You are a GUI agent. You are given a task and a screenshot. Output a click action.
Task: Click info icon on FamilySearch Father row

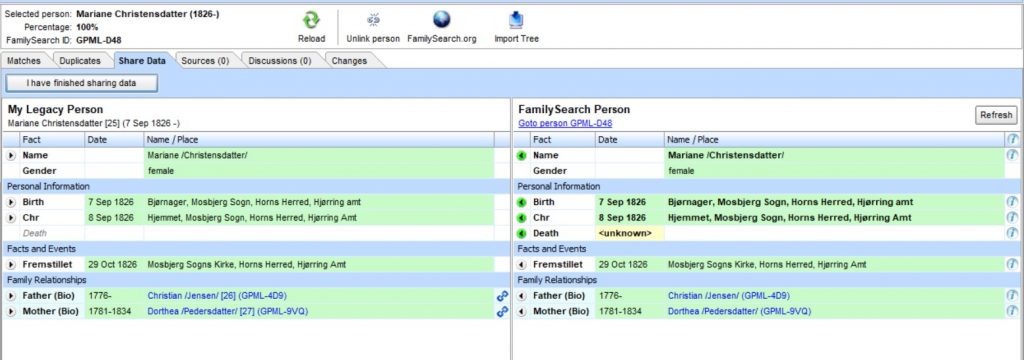point(1013,296)
